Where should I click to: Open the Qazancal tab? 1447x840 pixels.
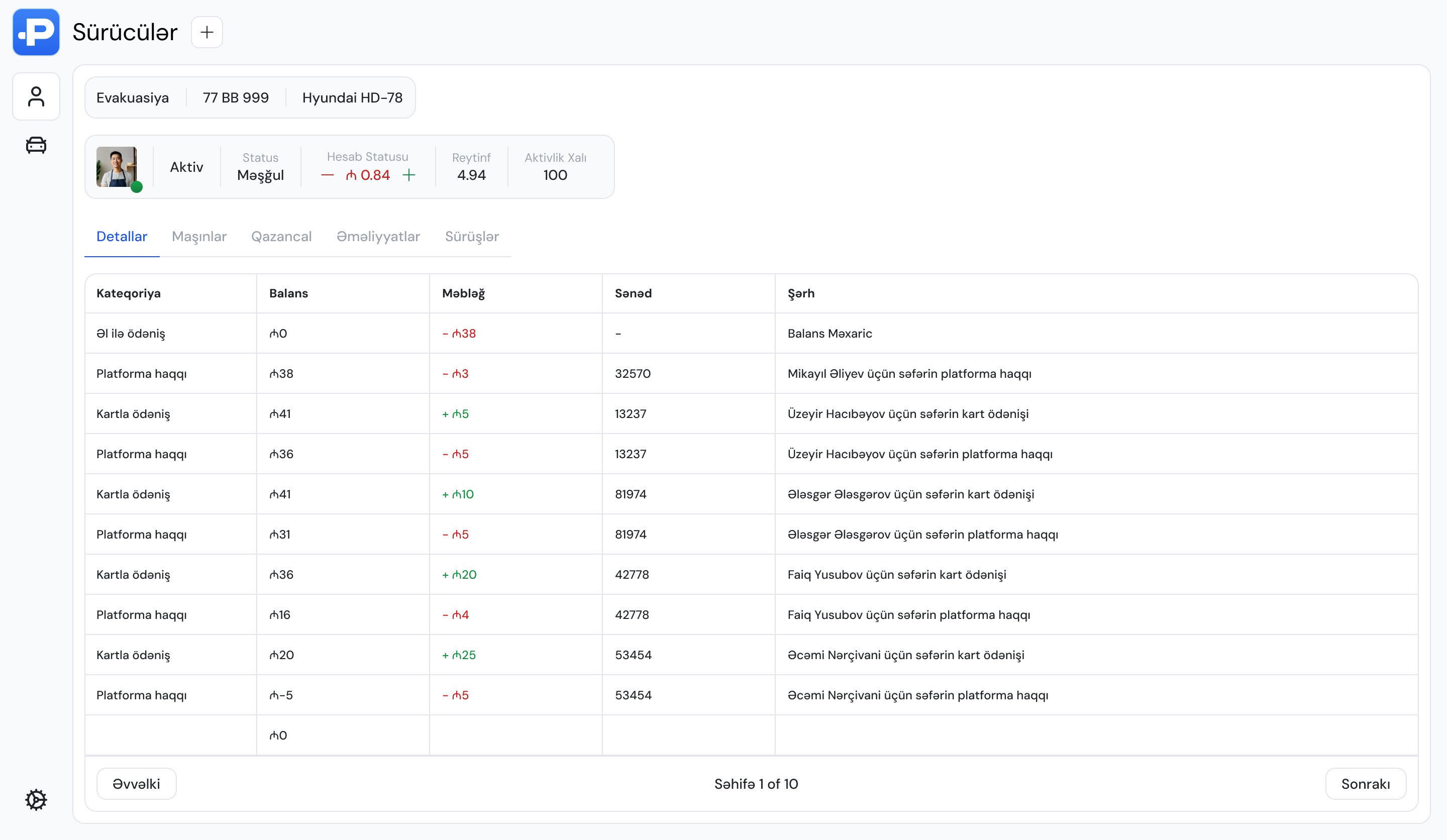pyautogui.click(x=281, y=237)
